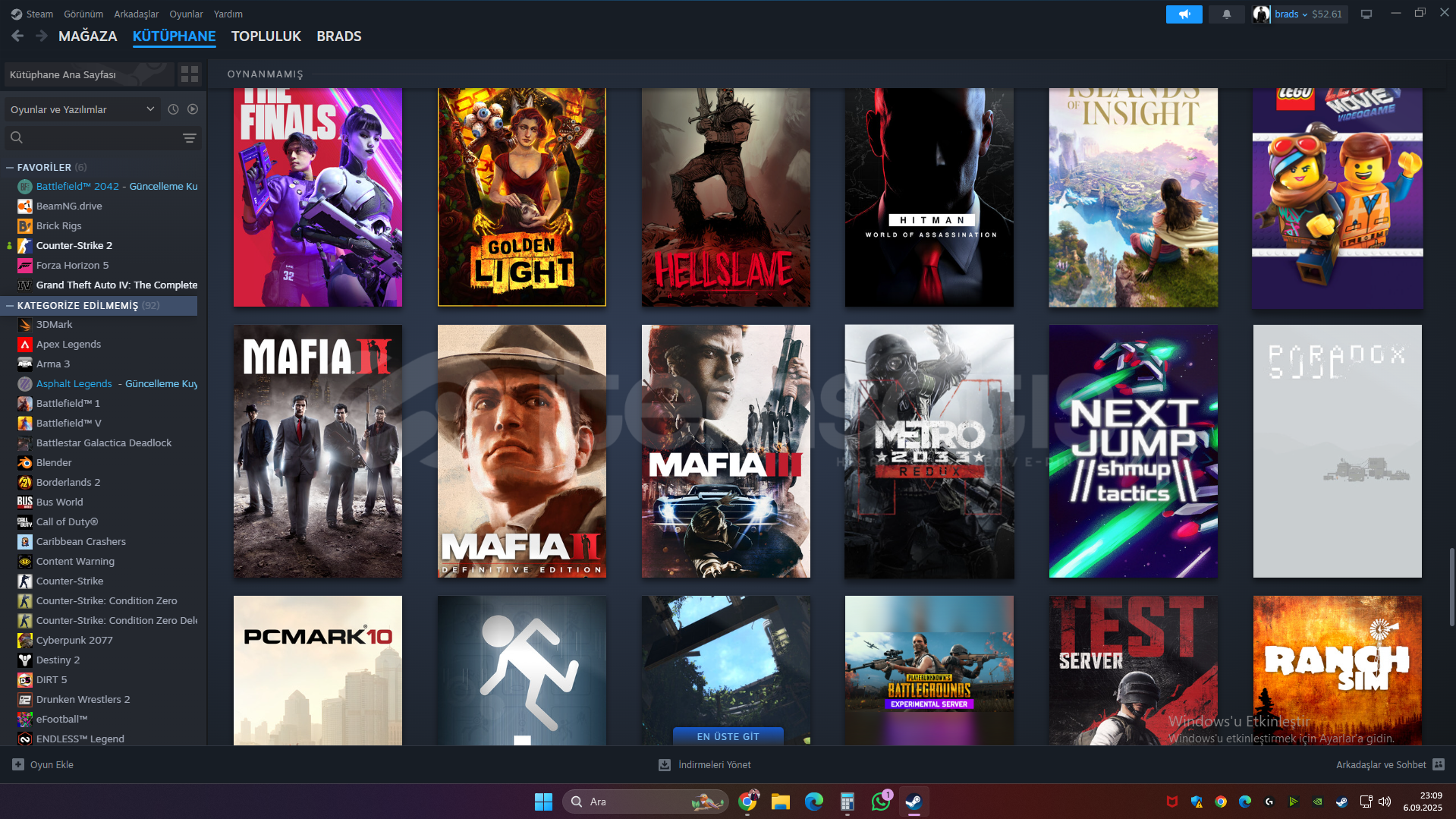Click the Steam logo menu
The height and width of the screenshot is (819, 1456).
[x=32, y=14]
